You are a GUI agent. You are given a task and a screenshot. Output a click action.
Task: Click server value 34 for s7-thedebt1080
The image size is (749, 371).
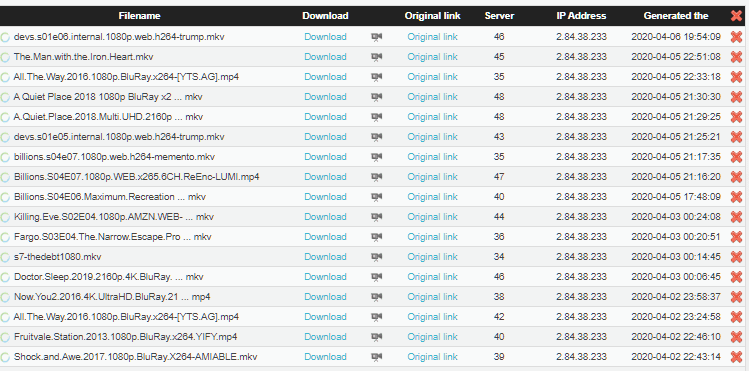(x=499, y=257)
